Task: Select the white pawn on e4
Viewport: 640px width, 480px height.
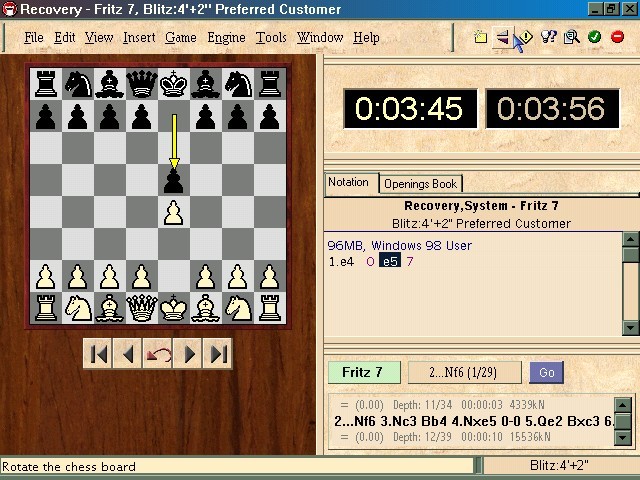Action: click(173, 212)
